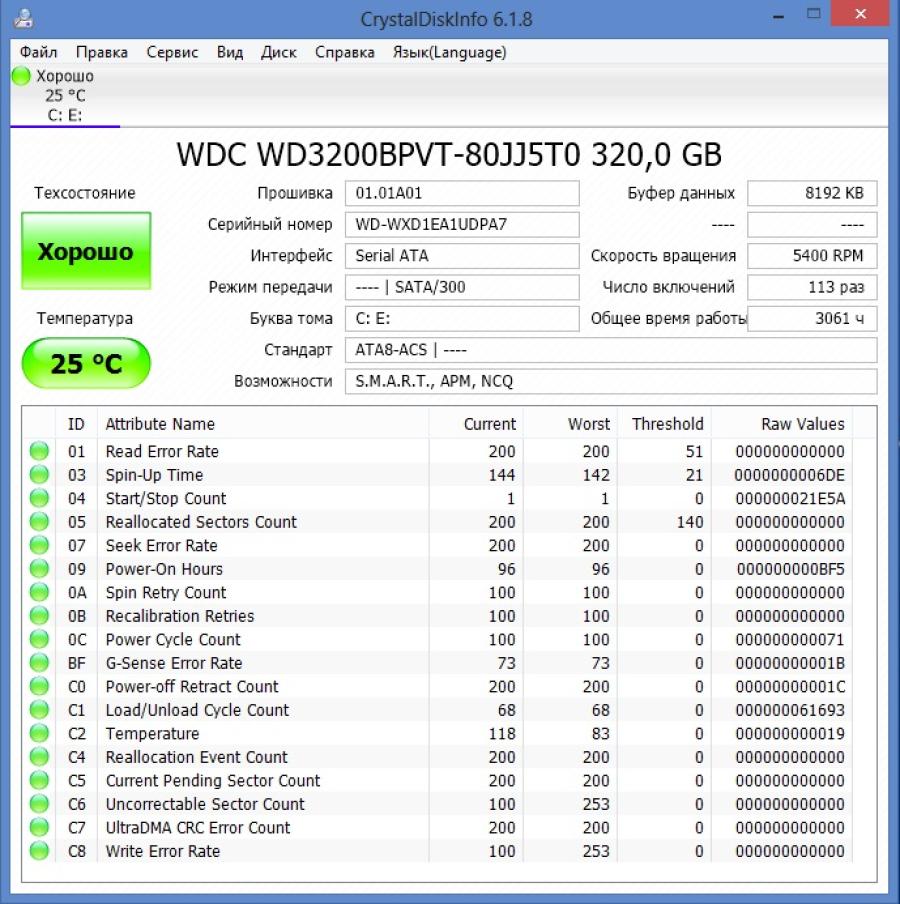
Task: Click the 25 °C temperature badge
Action: click(85, 364)
